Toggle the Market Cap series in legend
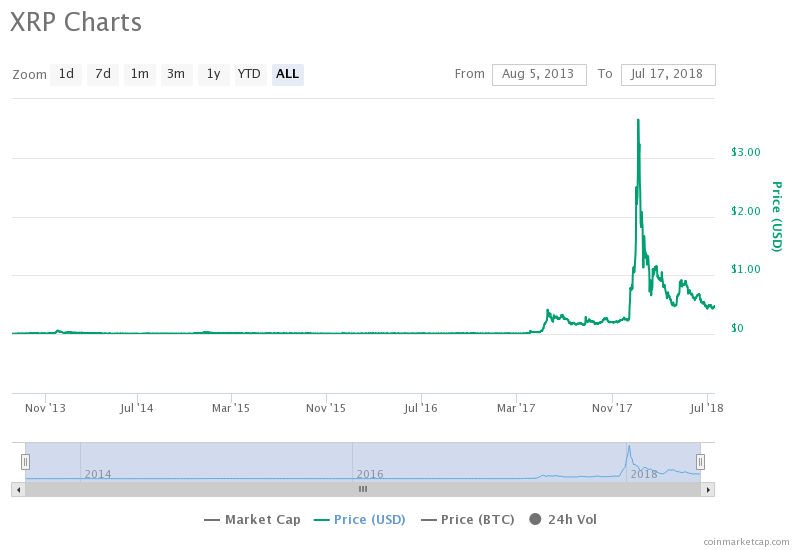 (252, 520)
